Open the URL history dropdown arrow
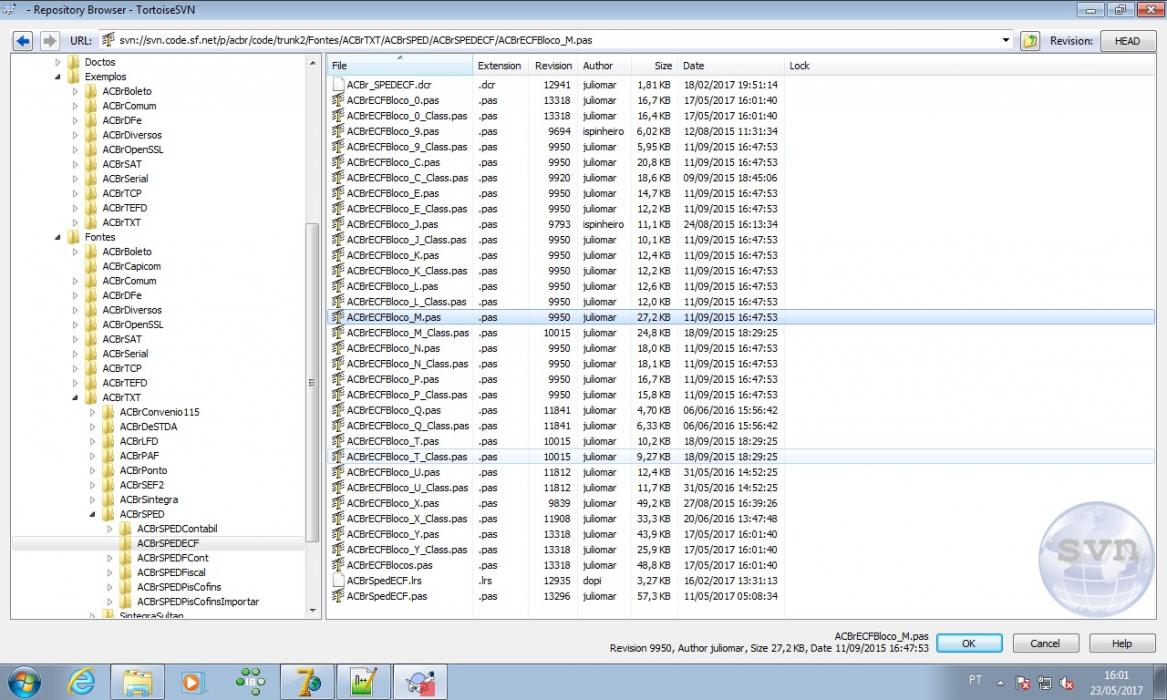The height and width of the screenshot is (700, 1167). 1006,40
